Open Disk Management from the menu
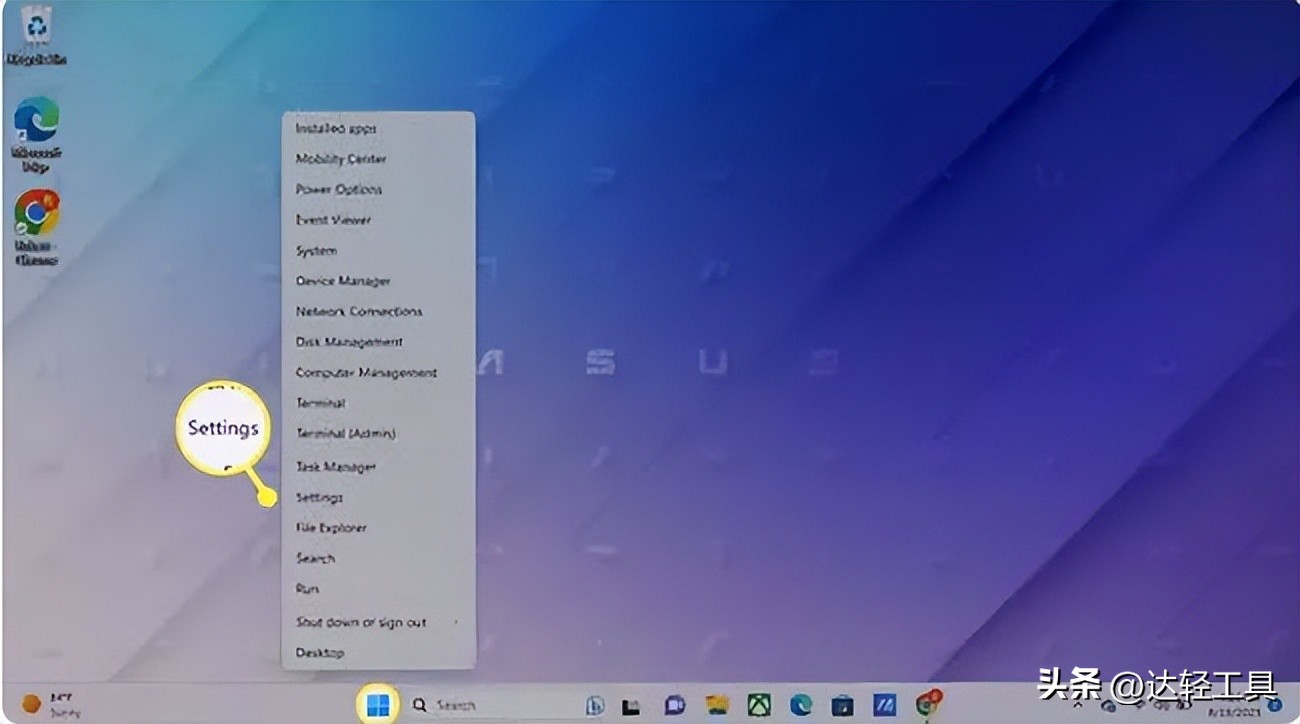The height and width of the screenshot is (724, 1300). coord(347,341)
